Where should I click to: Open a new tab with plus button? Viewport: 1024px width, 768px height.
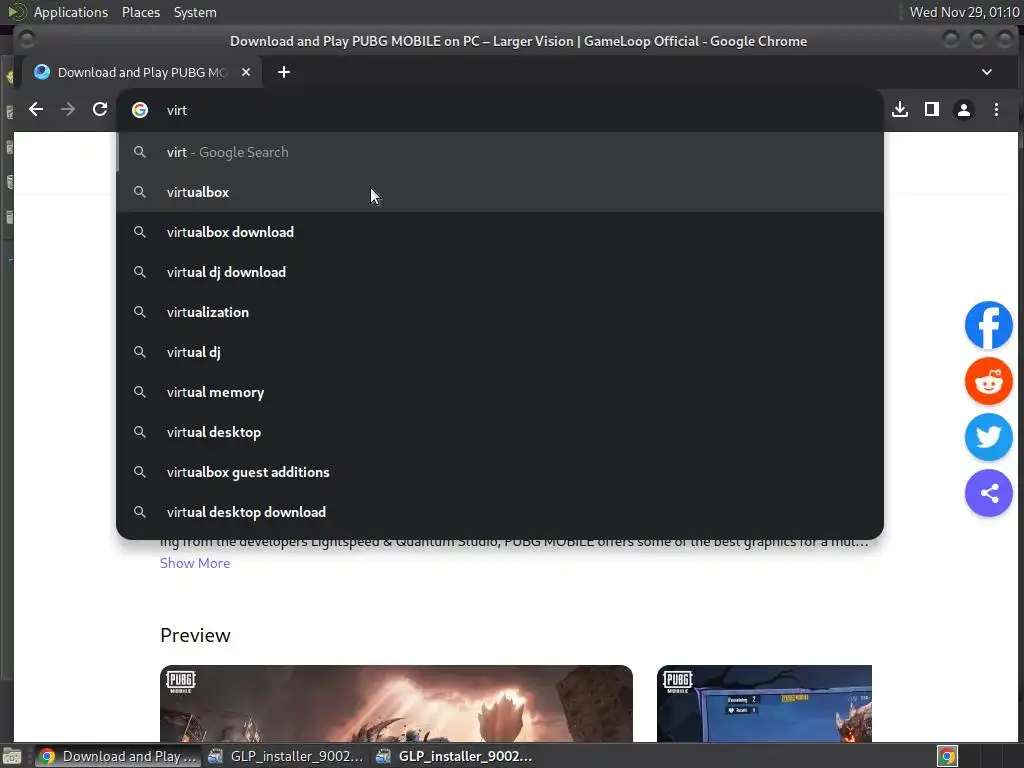(x=283, y=72)
